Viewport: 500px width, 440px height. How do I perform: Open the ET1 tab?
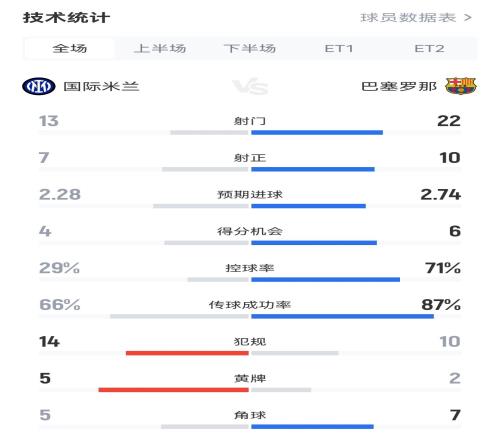(x=339, y=48)
